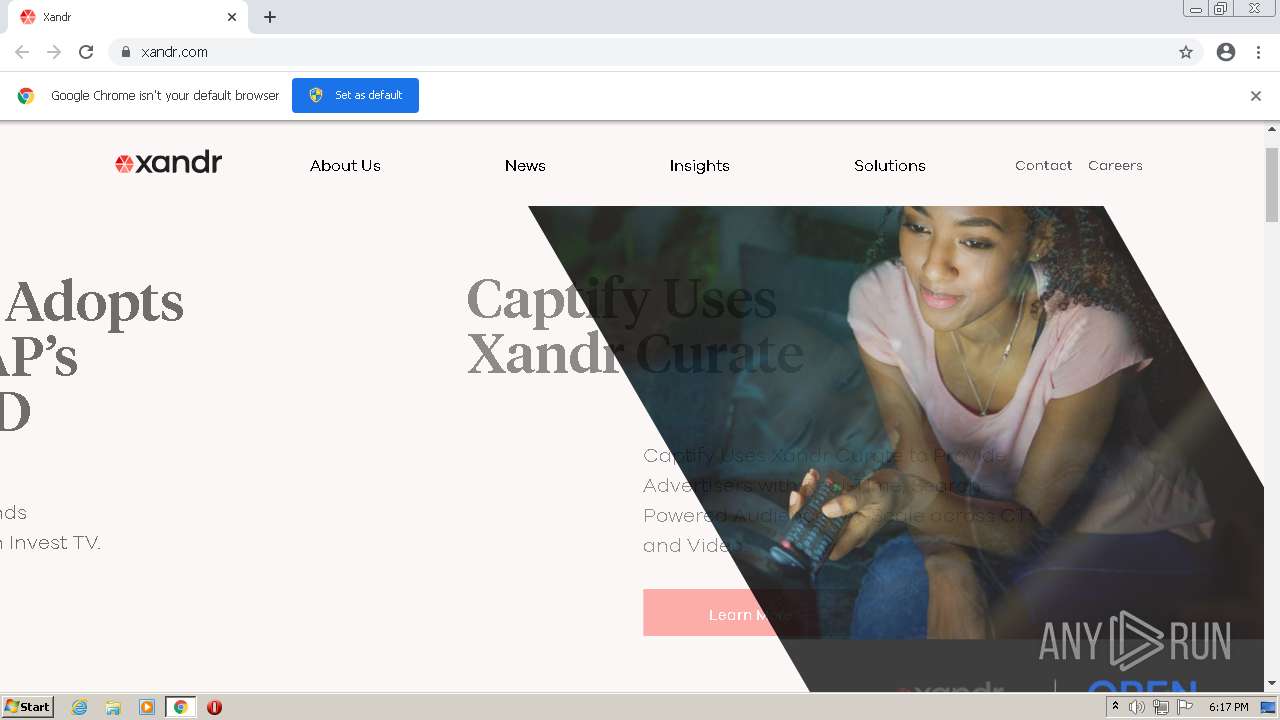This screenshot has height=720, width=1280.
Task: Go to the Careers page
Action: click(x=1115, y=166)
